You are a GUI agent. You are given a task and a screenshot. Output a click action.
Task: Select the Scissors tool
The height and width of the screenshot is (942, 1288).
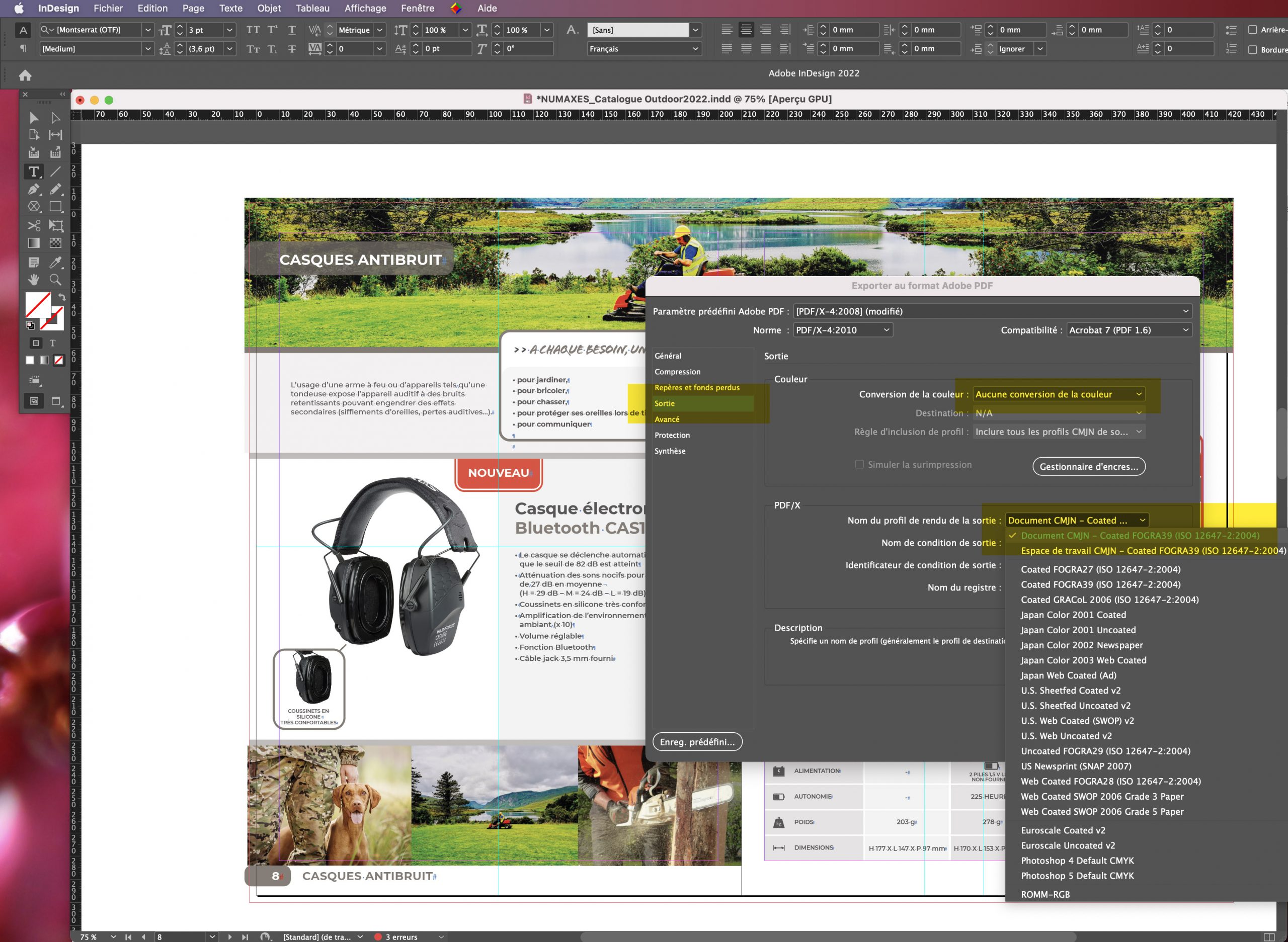click(34, 225)
